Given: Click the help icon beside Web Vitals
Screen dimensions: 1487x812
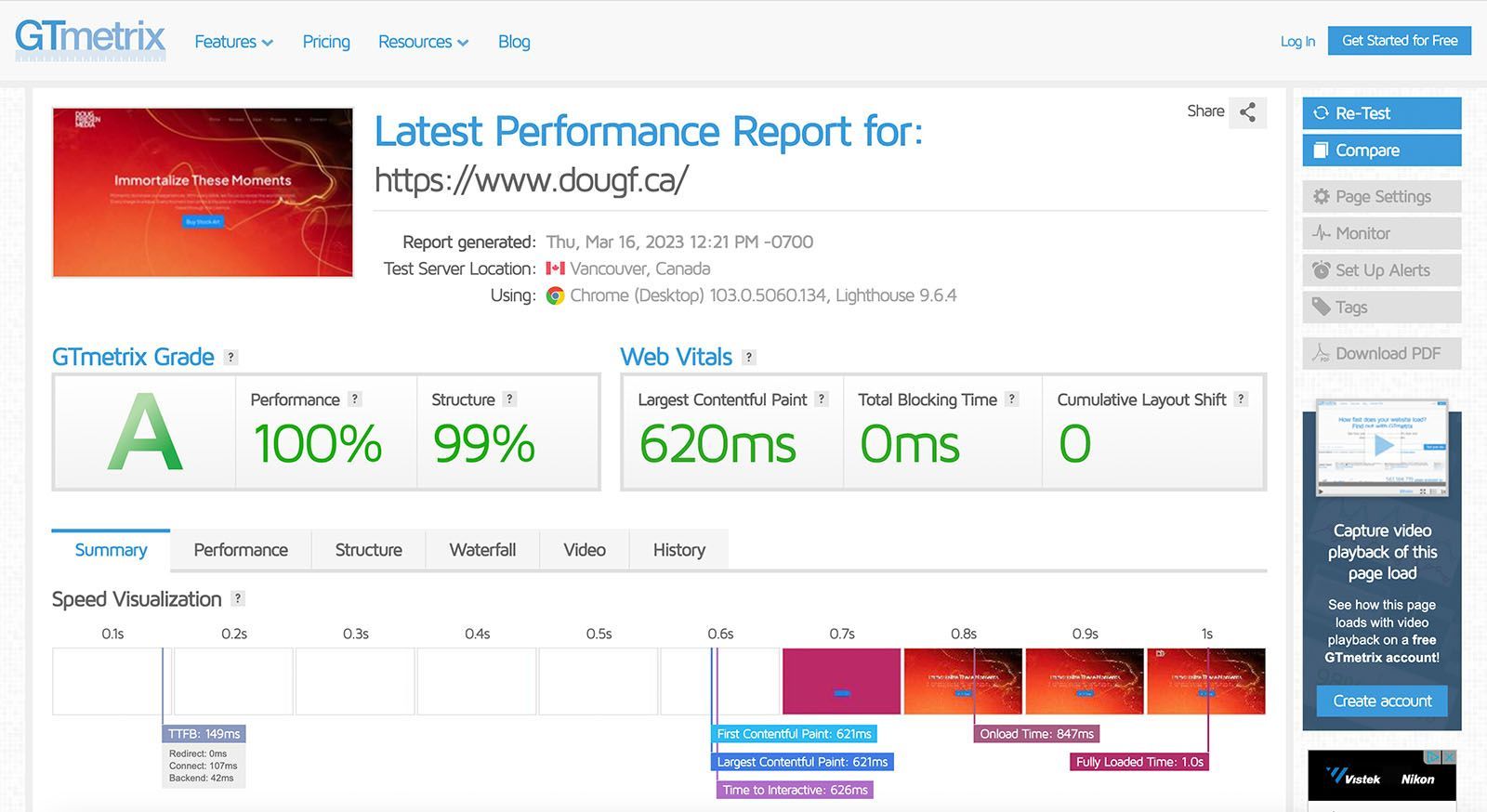Looking at the screenshot, I should pos(749,358).
